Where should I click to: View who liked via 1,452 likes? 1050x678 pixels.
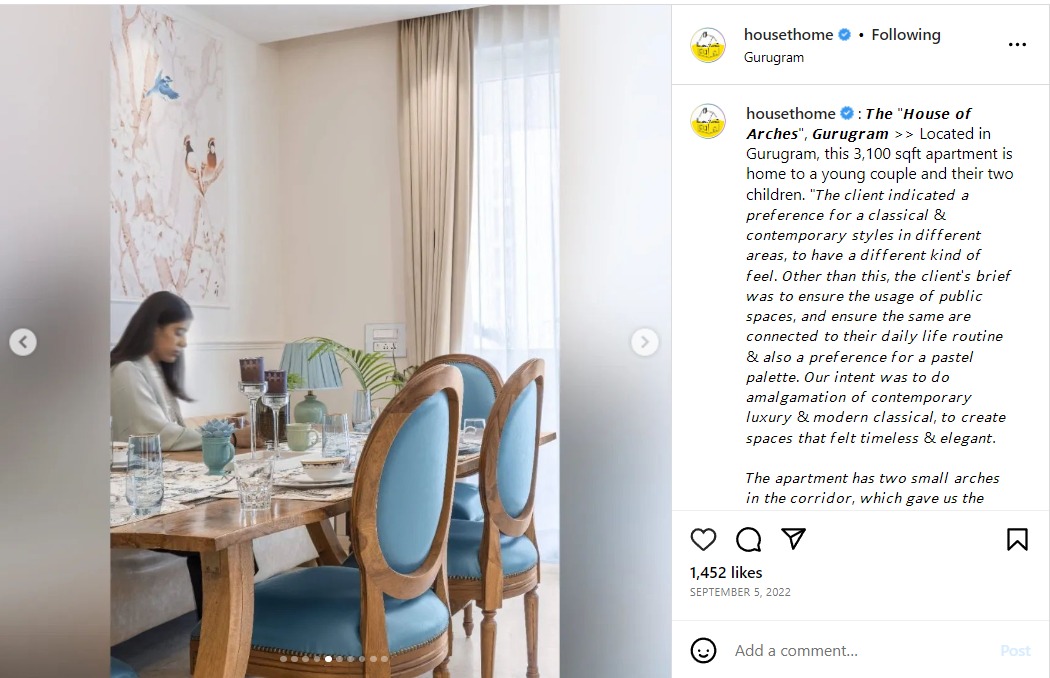(726, 573)
